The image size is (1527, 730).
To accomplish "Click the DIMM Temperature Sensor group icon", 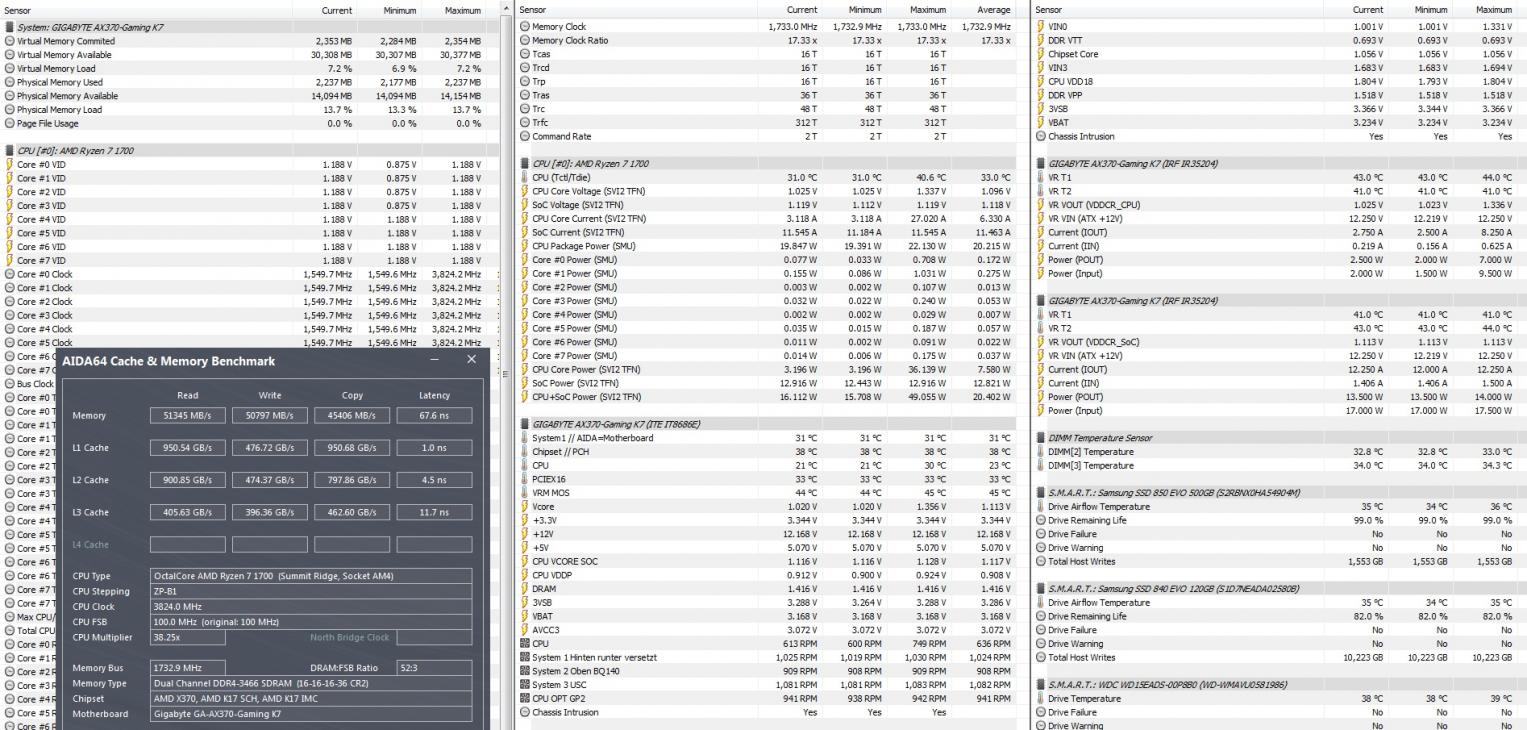I will pyautogui.click(x=1041, y=438).
